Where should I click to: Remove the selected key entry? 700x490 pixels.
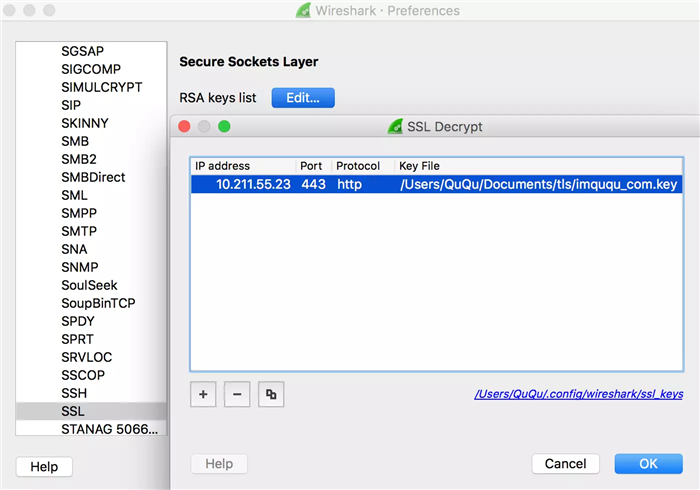pyautogui.click(x=237, y=394)
